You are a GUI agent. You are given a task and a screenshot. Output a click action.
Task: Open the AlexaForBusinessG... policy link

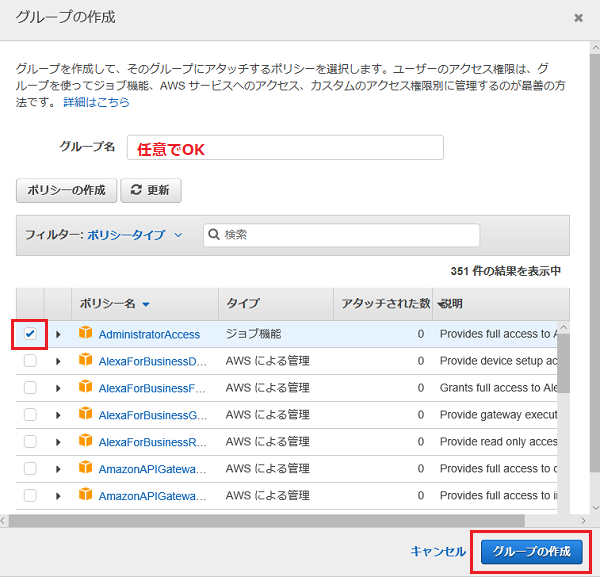coord(153,415)
